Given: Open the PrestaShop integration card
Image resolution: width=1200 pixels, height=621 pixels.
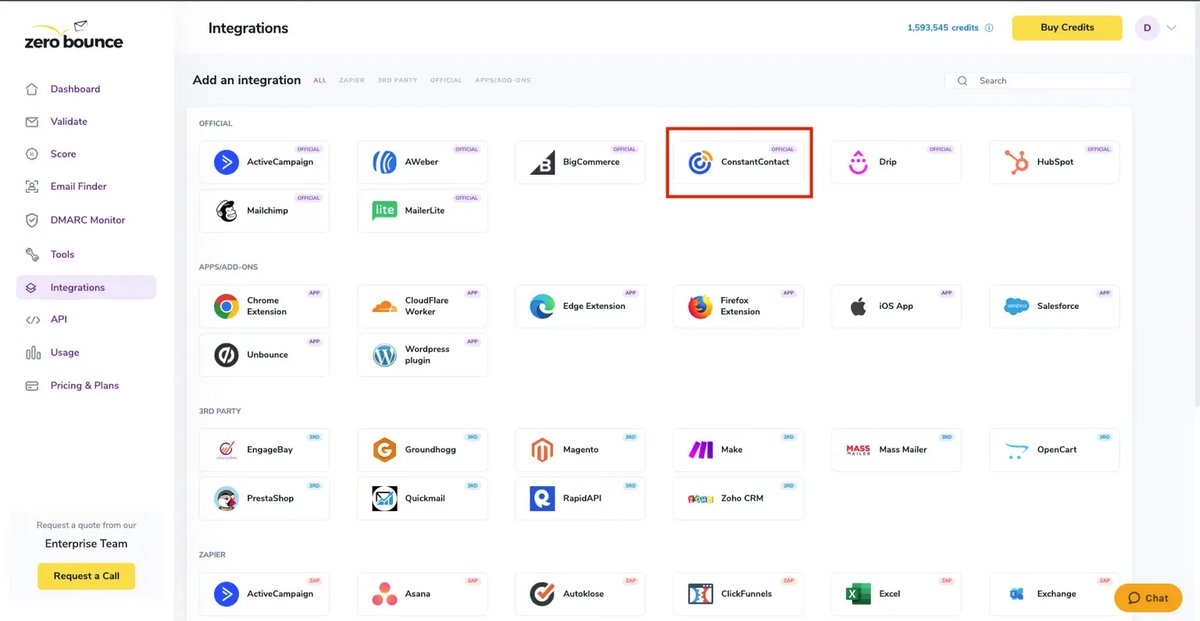Looking at the screenshot, I should [x=264, y=498].
